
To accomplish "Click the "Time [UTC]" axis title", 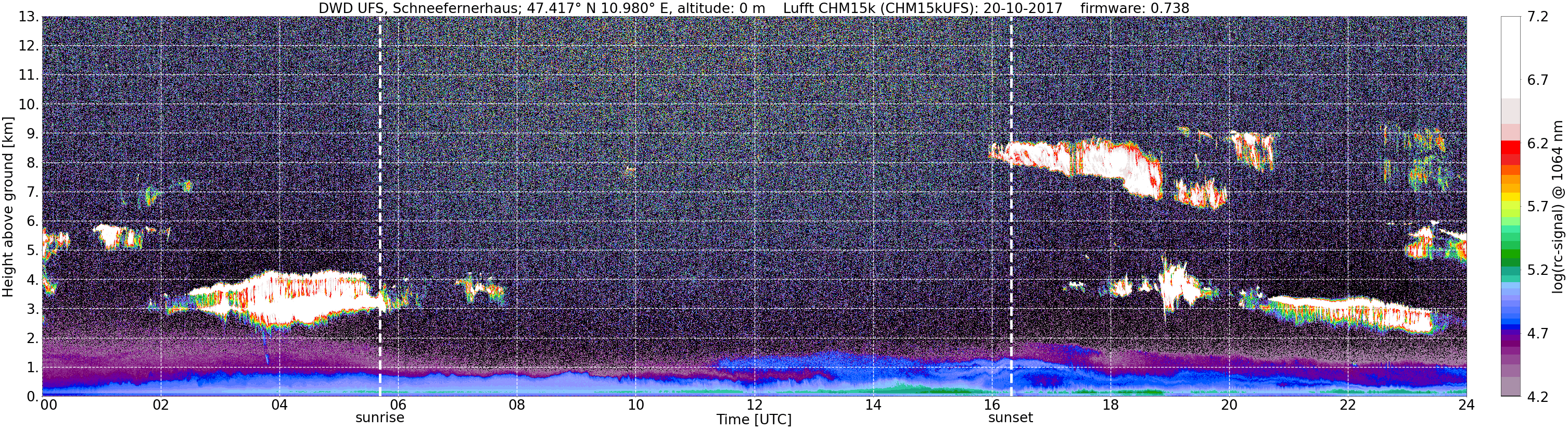I will pos(754,420).
